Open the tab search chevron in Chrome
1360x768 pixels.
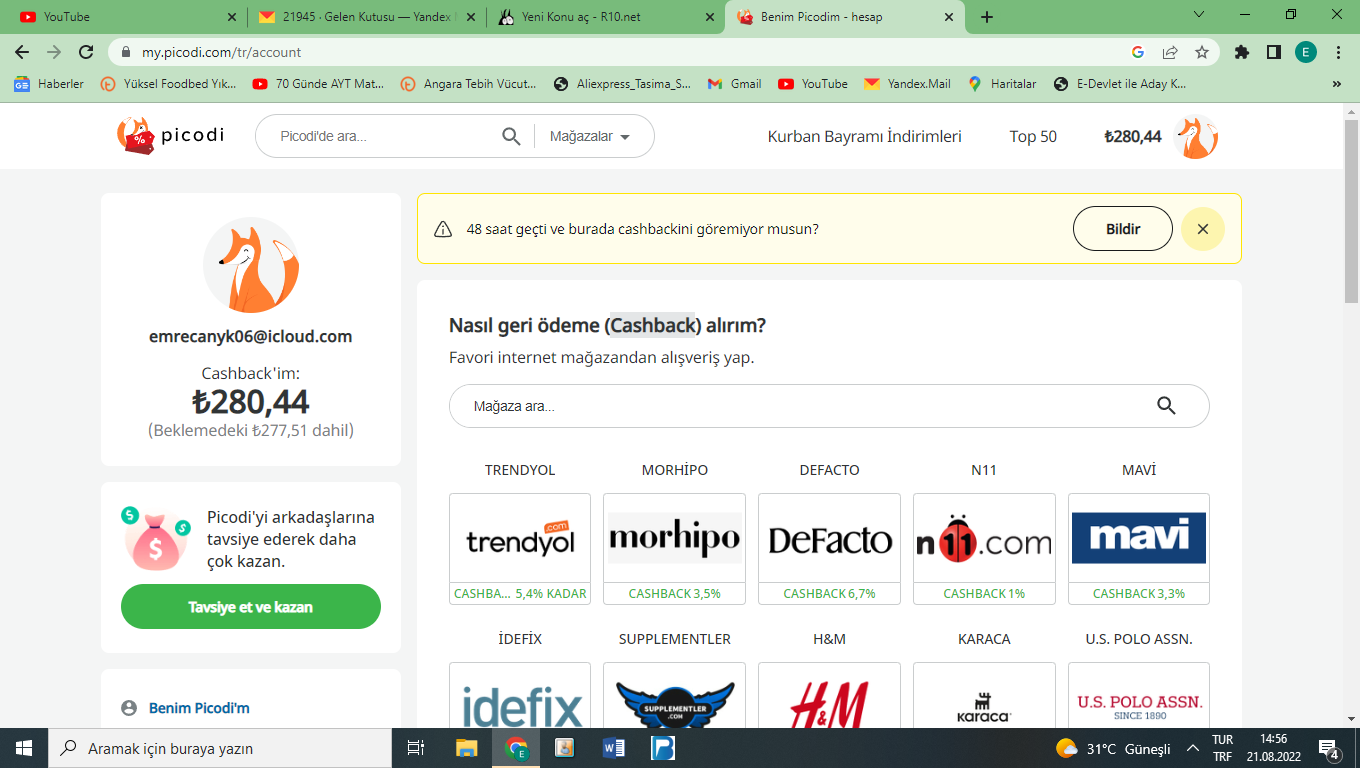pos(1200,15)
